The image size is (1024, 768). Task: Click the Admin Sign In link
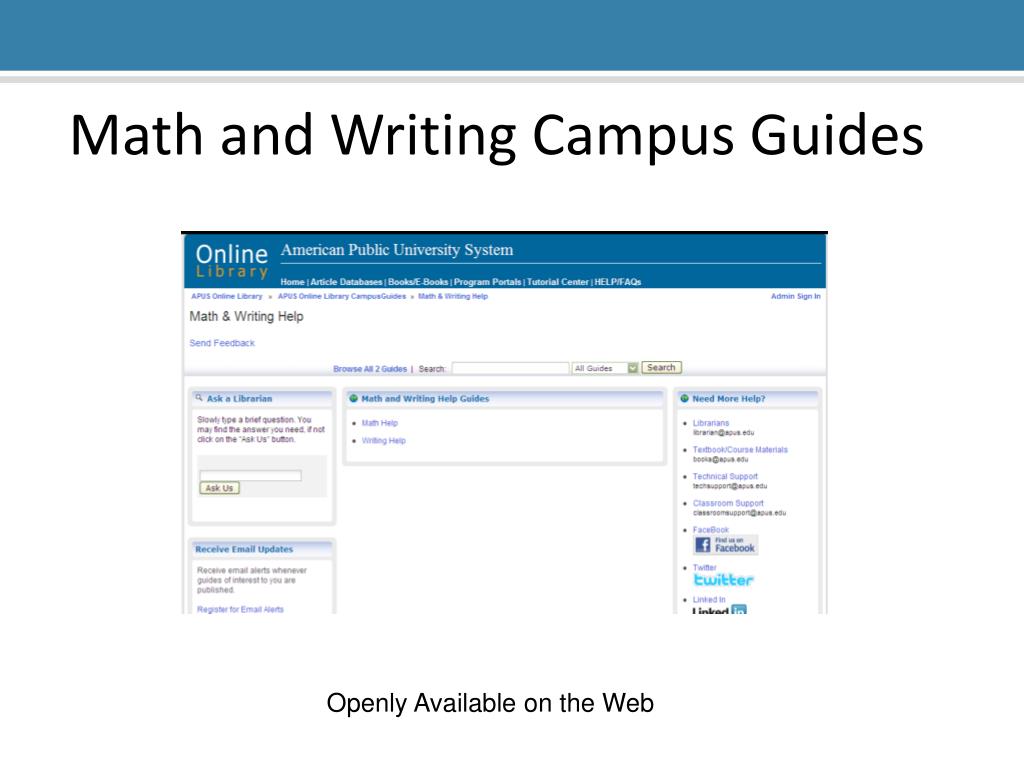795,296
